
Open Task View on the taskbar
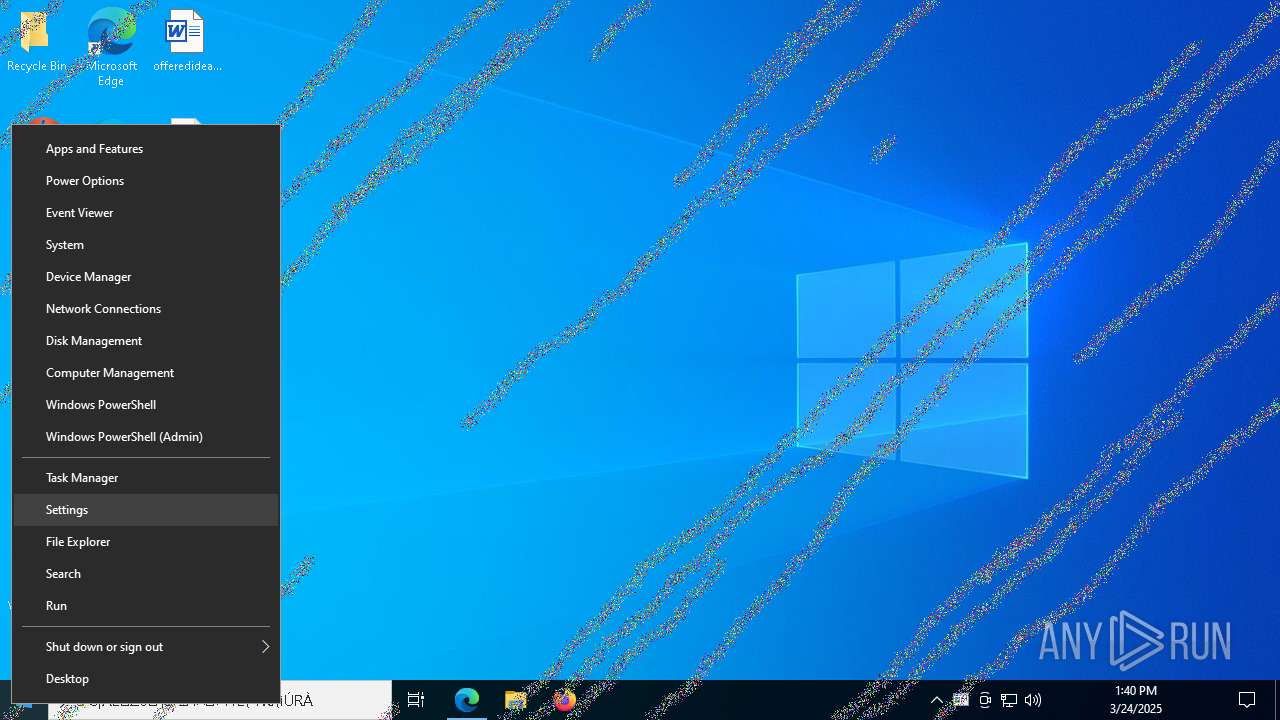[x=416, y=700]
